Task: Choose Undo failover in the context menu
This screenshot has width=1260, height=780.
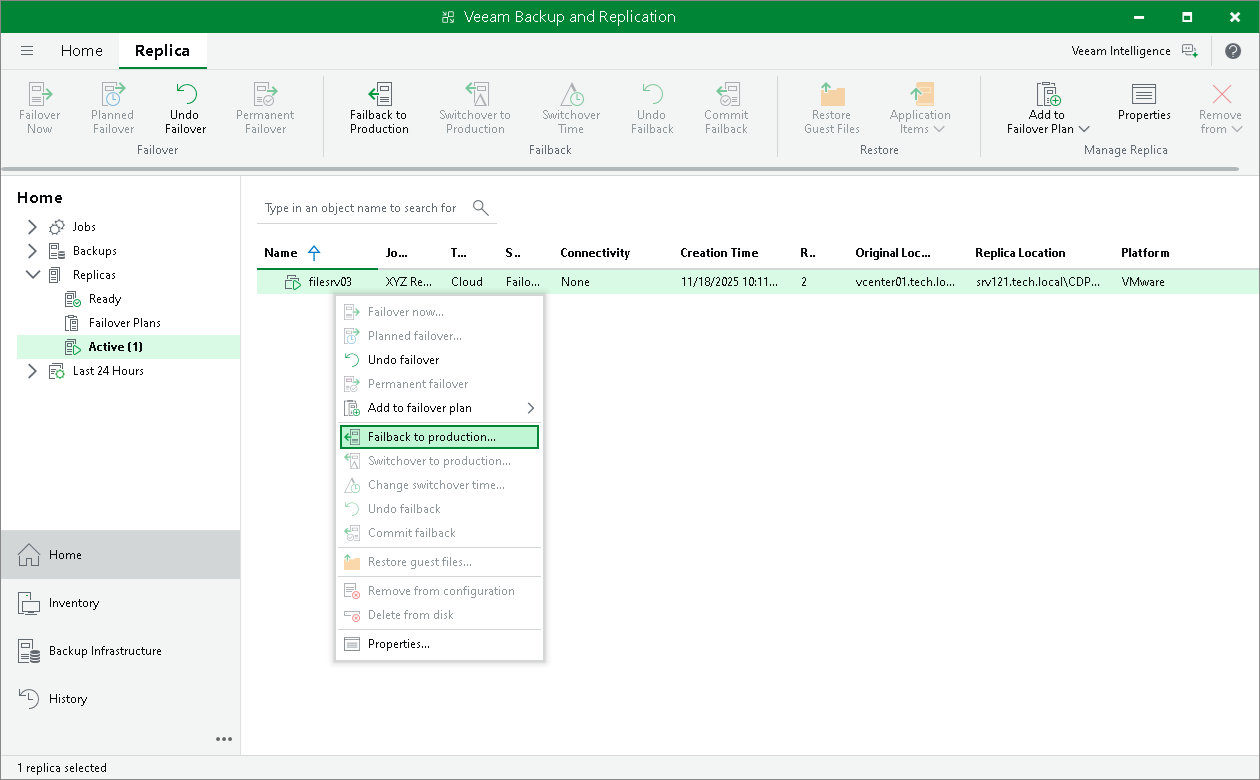Action: pos(439,360)
